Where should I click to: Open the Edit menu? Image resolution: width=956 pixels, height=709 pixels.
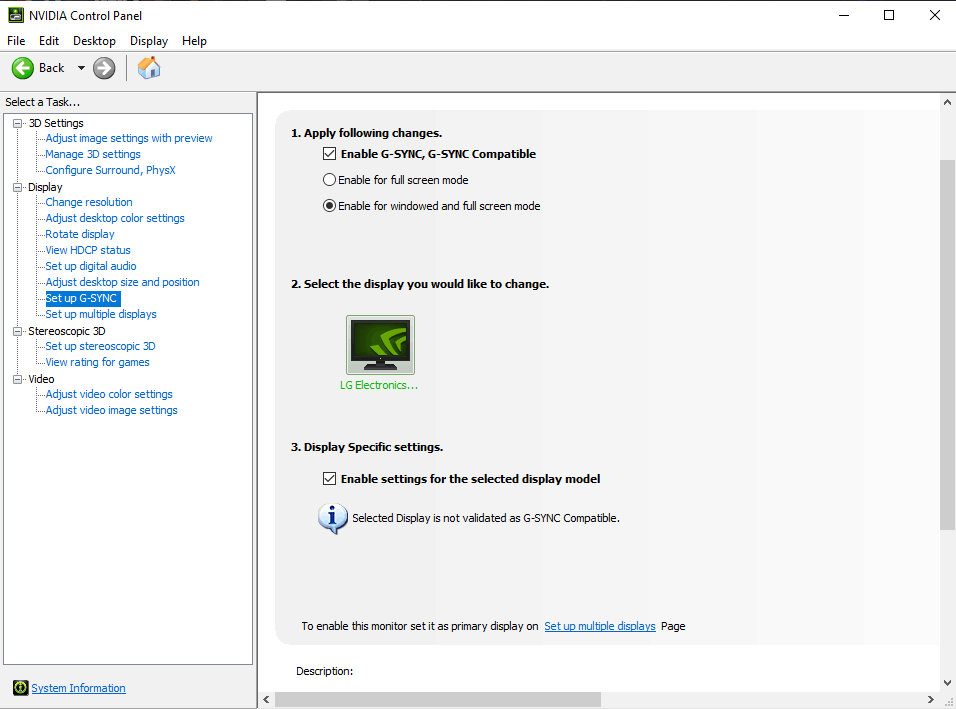tap(49, 41)
